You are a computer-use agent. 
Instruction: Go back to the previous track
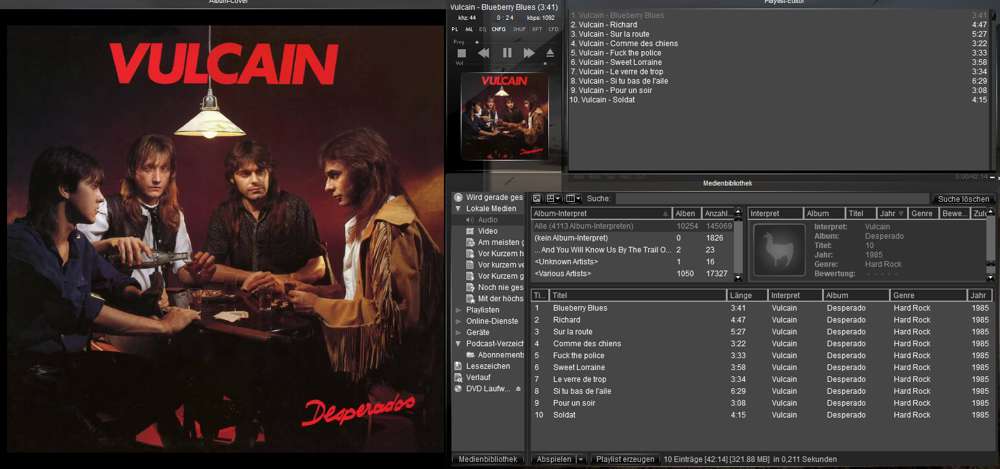point(484,53)
